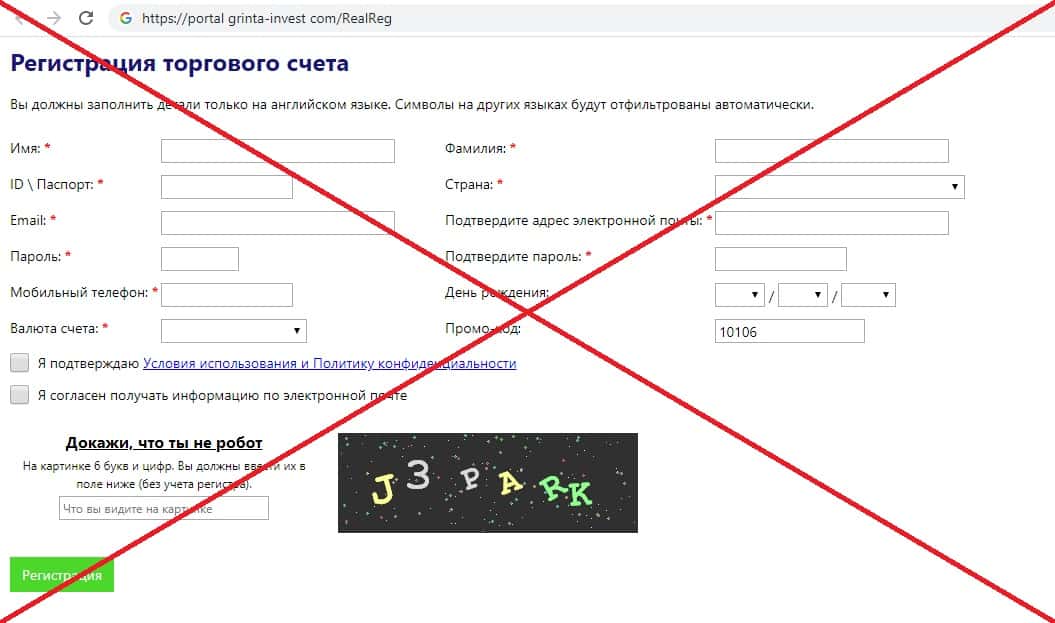The width and height of the screenshot is (1055, 623).
Task: Click the Мобильный телефон input field
Action: click(227, 295)
